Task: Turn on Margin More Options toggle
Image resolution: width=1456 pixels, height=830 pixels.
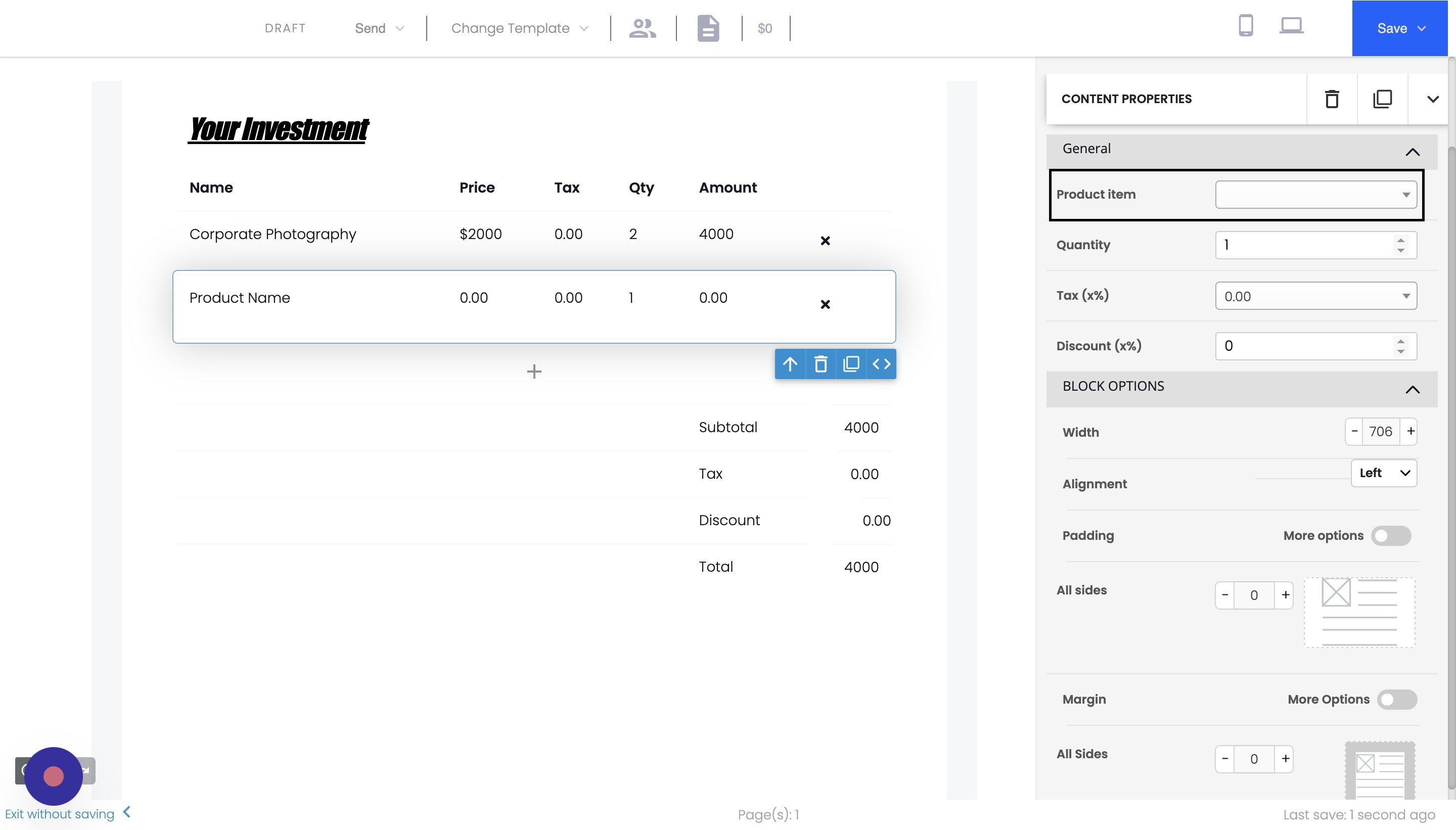Action: click(x=1396, y=700)
